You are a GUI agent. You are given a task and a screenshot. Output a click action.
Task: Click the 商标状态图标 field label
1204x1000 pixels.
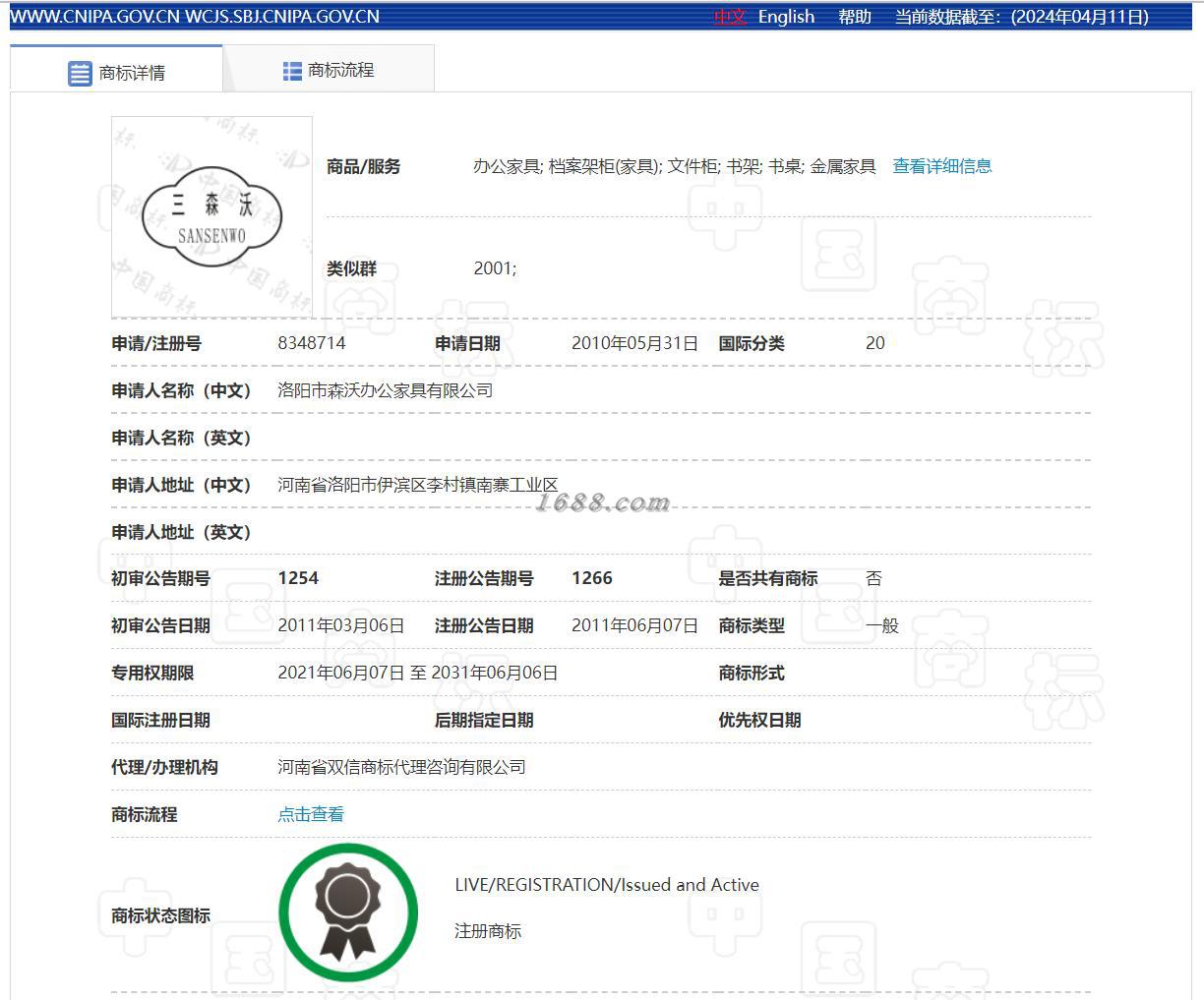160,915
